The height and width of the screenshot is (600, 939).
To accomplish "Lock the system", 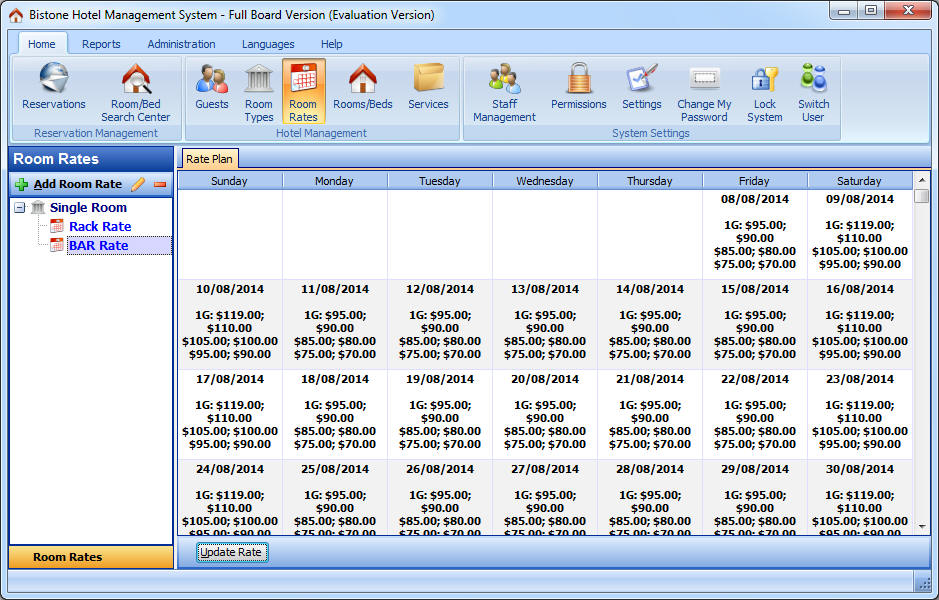I will [x=764, y=90].
